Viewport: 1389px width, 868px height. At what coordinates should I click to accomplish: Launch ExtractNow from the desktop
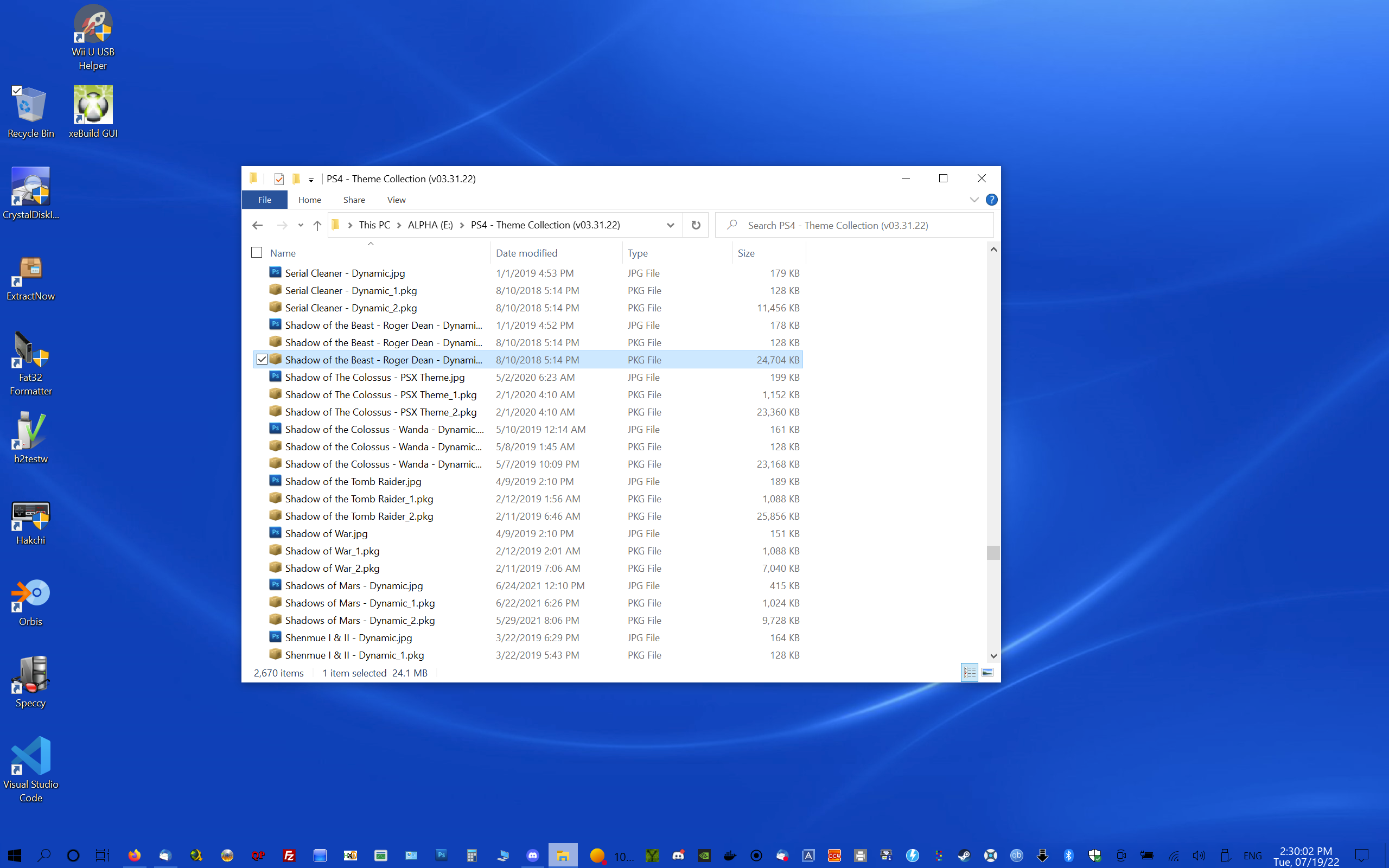[x=30, y=279]
